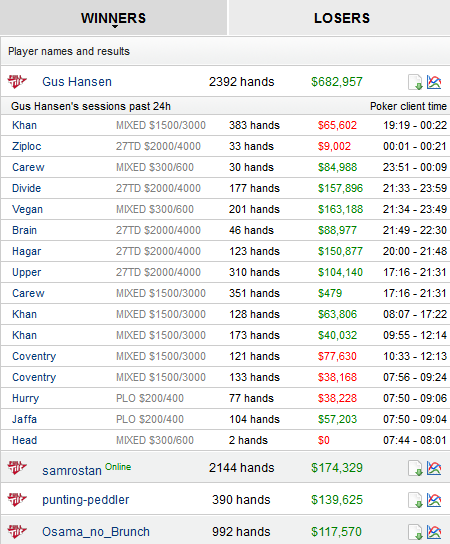This screenshot has height=544, width=450.
Task: Download Gus Hansen's hand history file
Action: tap(415, 82)
